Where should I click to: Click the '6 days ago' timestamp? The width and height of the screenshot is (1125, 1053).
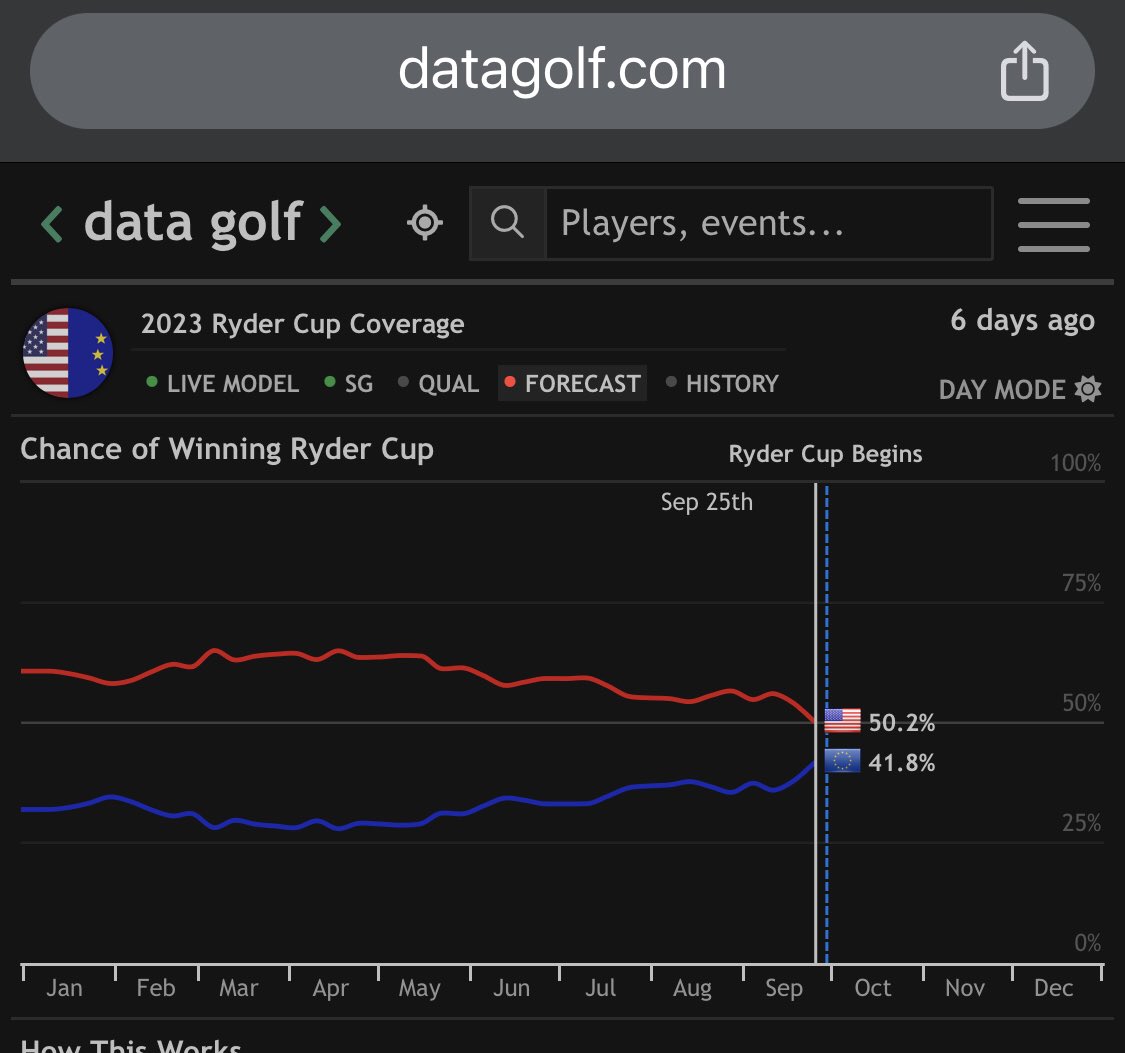[1022, 321]
